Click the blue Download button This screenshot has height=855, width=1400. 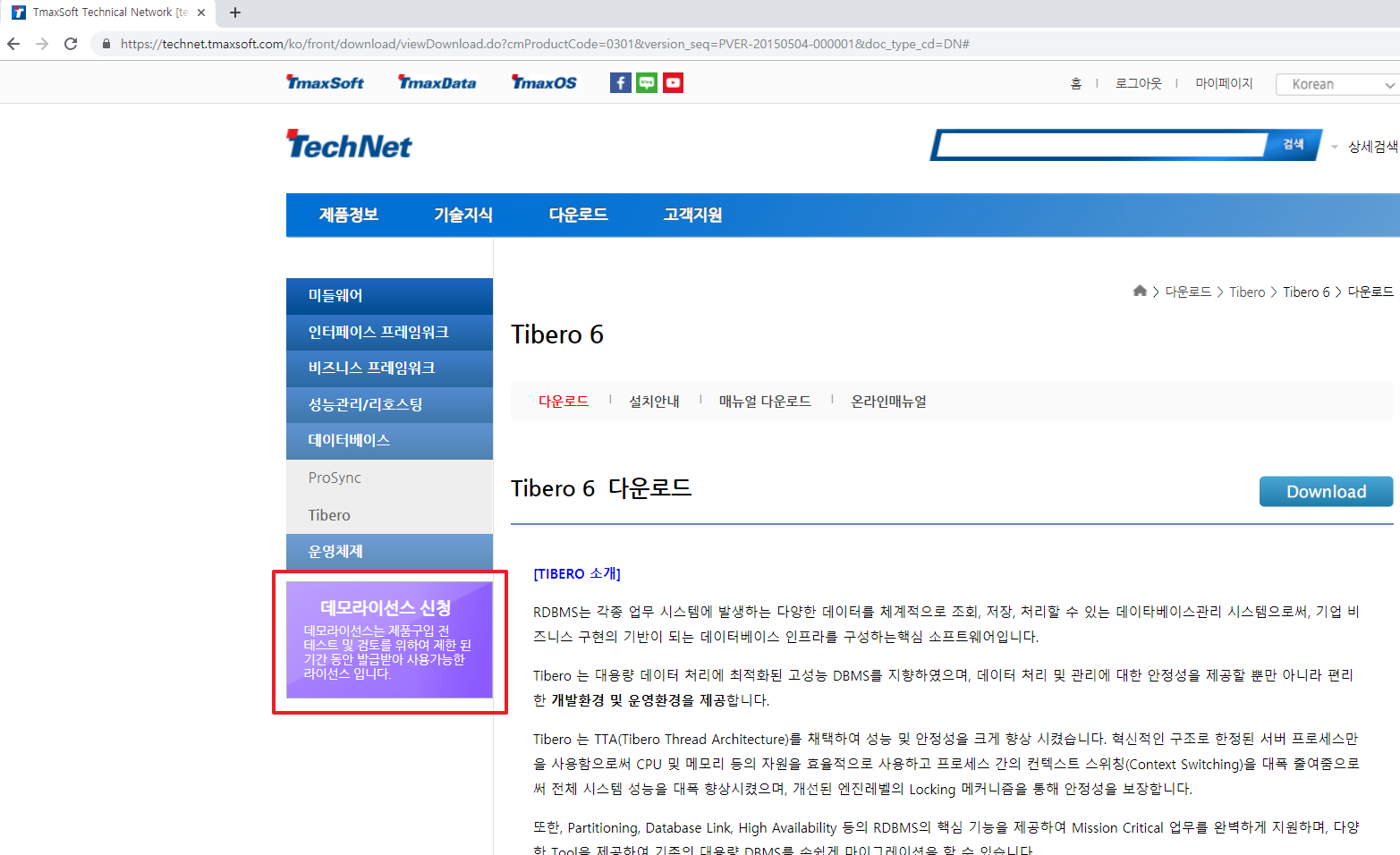1326,491
